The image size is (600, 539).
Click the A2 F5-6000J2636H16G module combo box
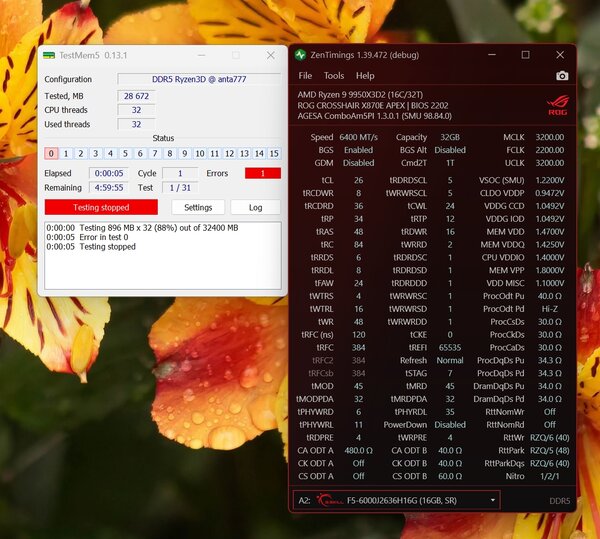396,500
